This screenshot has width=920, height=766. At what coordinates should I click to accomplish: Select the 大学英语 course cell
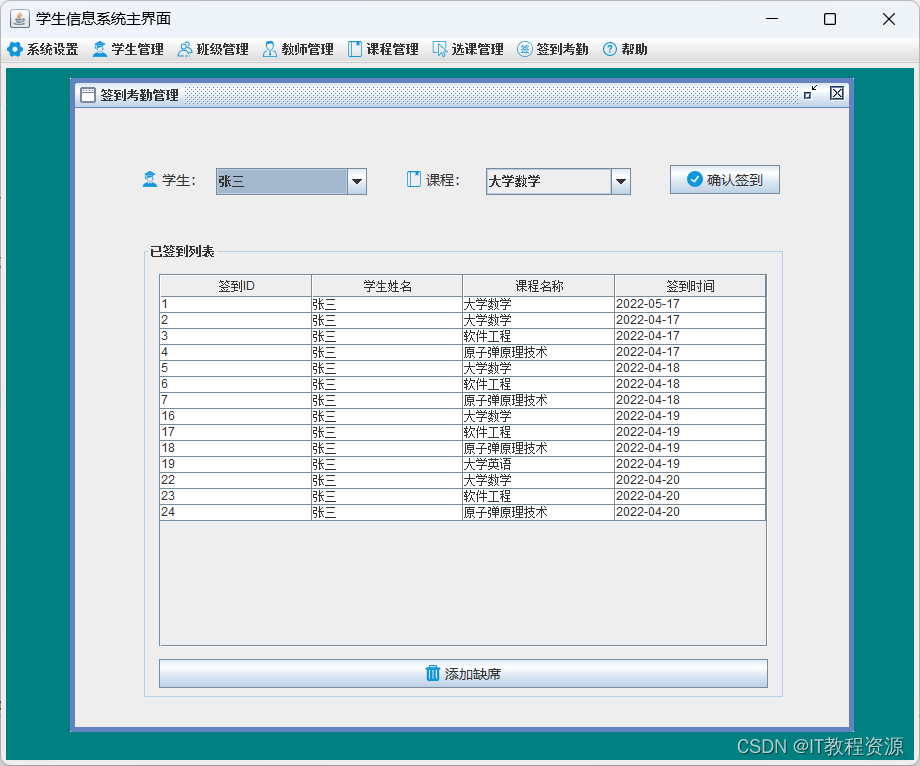click(539, 465)
